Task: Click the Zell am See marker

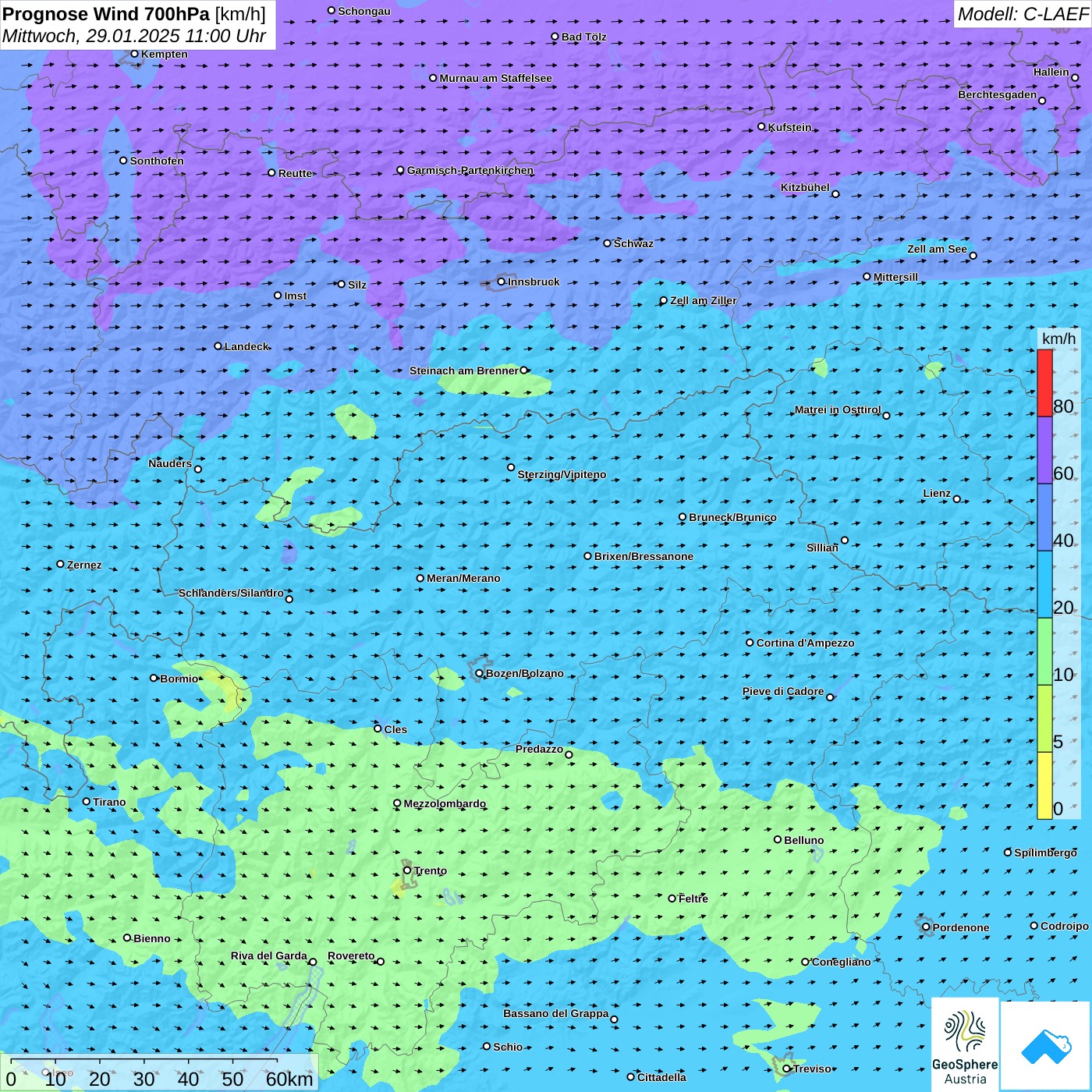Action: pos(973,255)
